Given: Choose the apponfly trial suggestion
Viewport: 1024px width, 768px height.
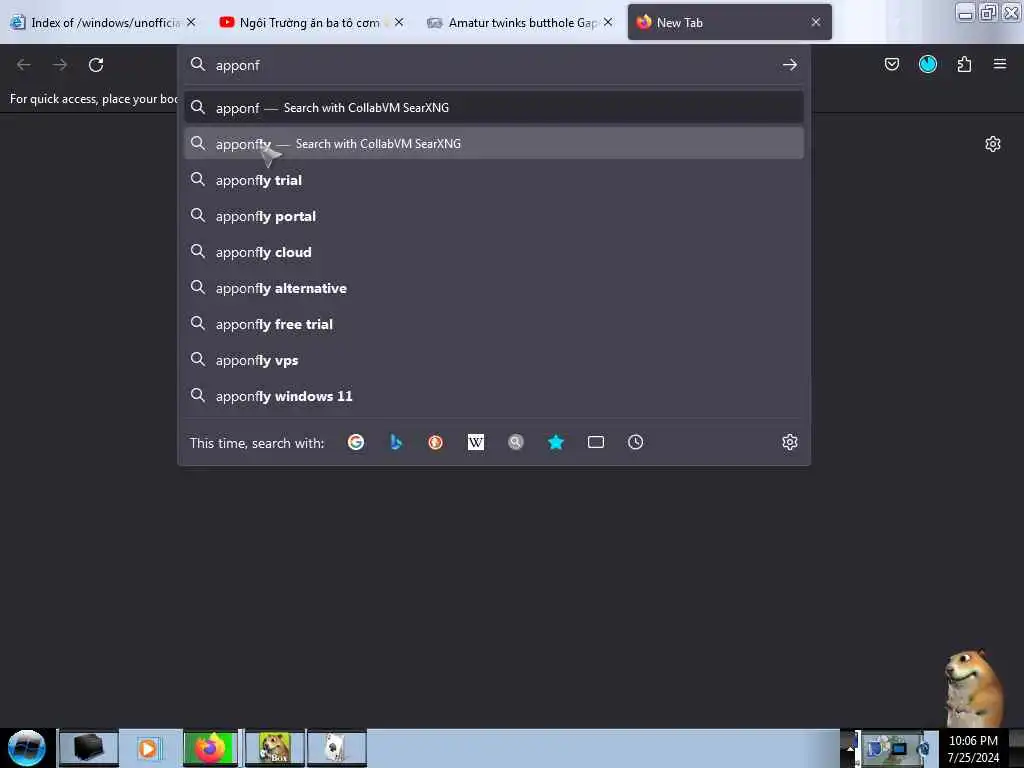Looking at the screenshot, I should point(494,180).
